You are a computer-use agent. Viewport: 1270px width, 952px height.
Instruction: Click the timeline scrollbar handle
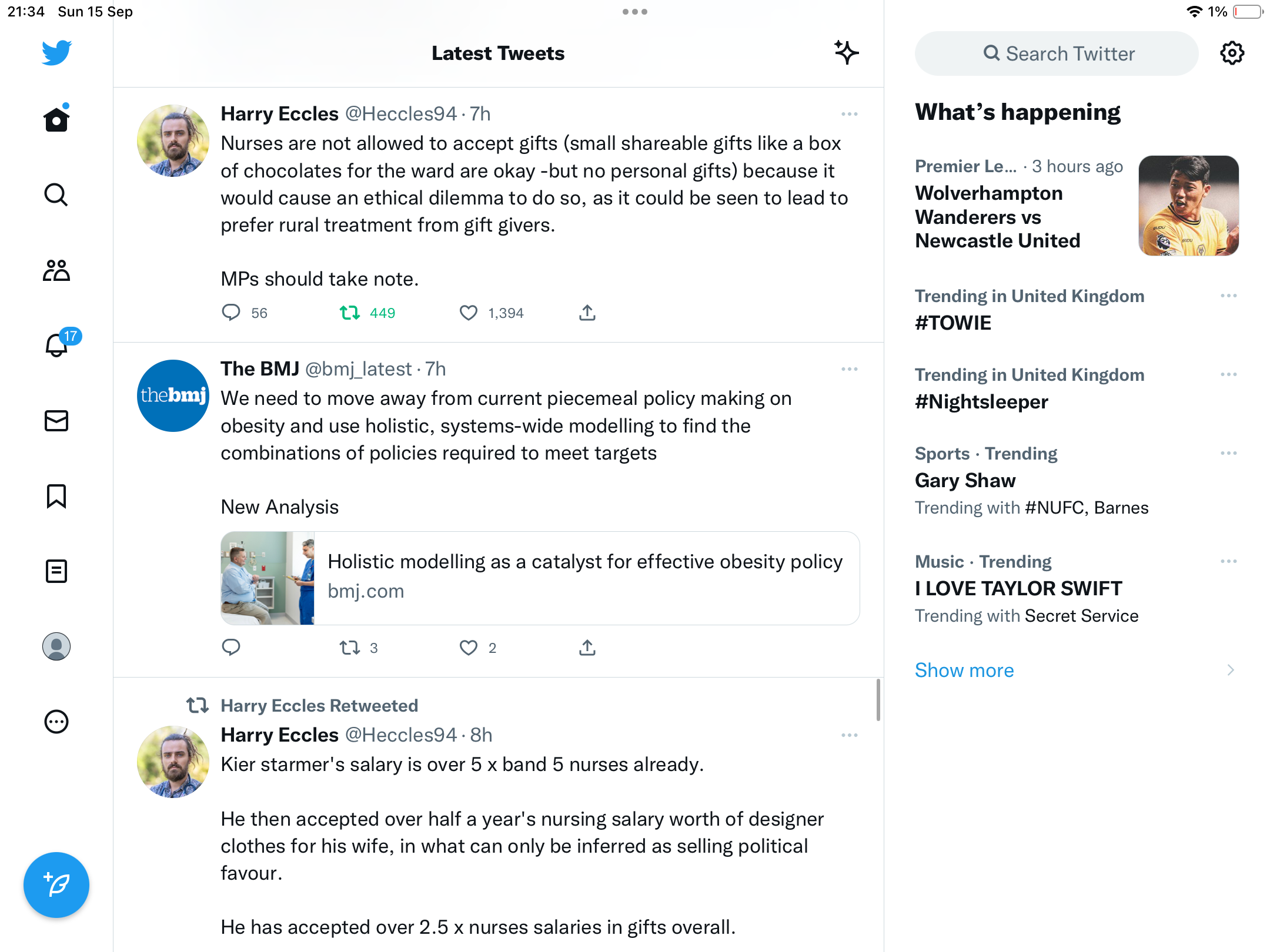point(878,699)
